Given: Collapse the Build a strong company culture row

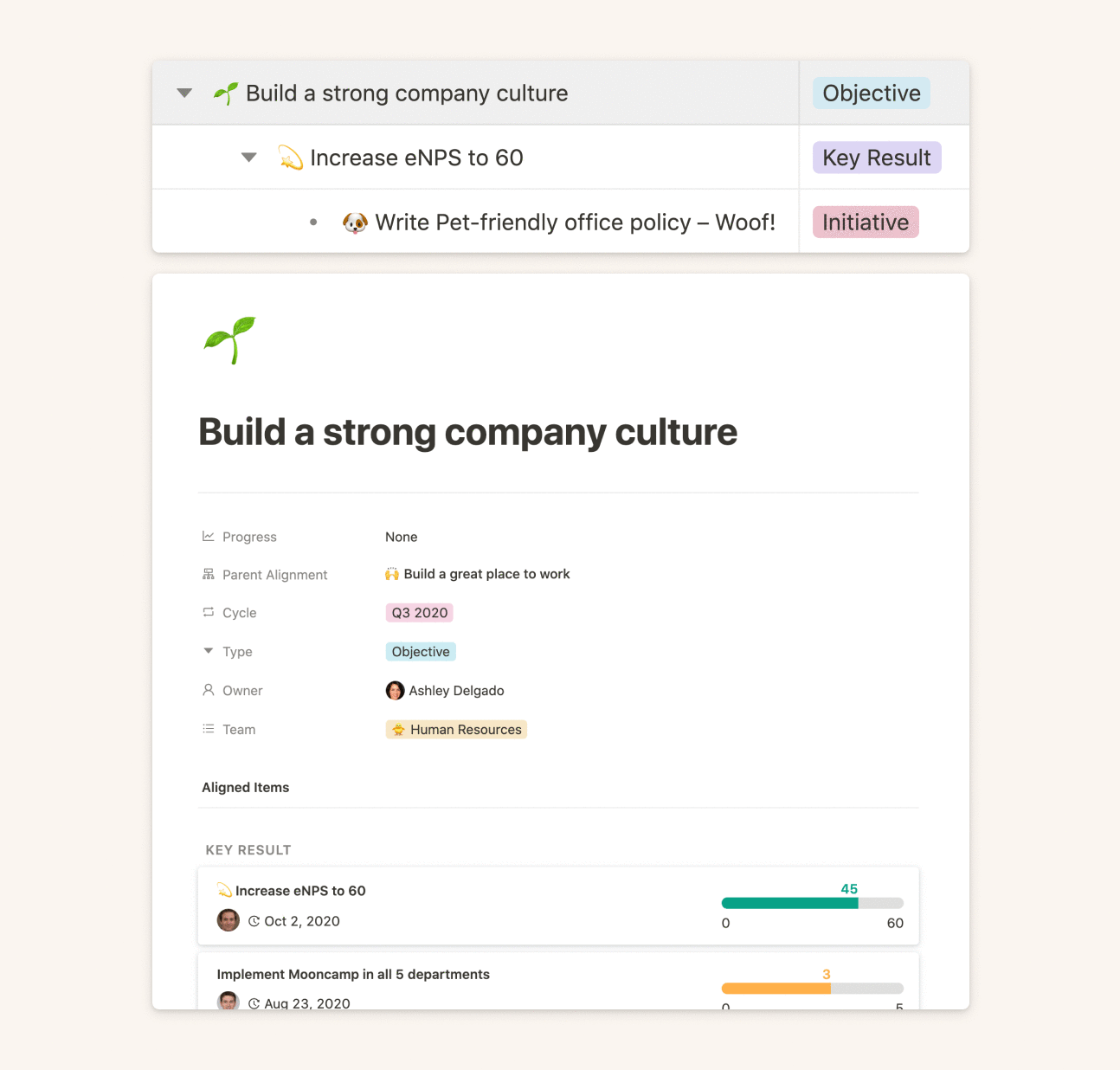Looking at the screenshot, I should 184,93.
